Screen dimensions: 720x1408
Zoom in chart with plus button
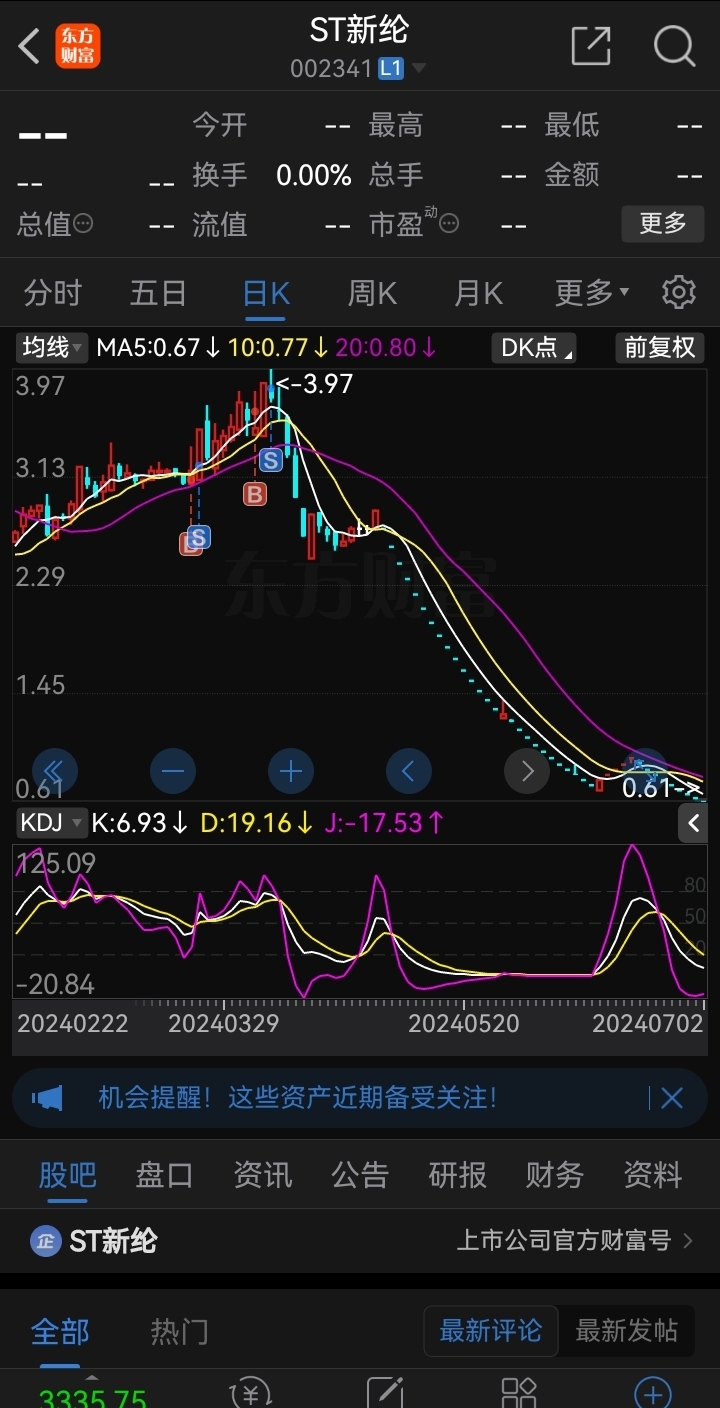tap(291, 771)
